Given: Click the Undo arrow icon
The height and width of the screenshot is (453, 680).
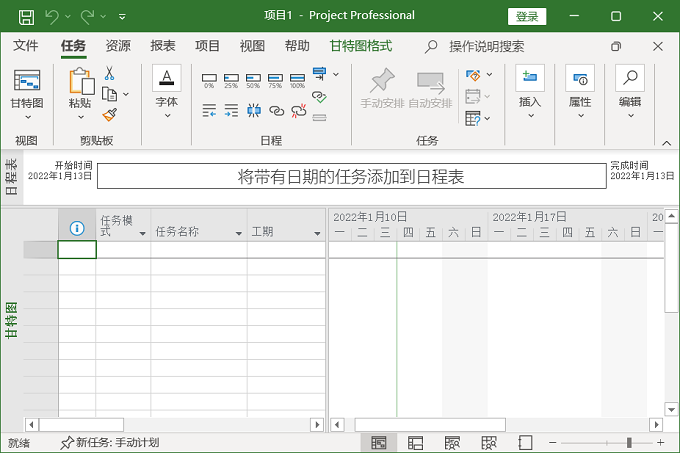Looking at the screenshot, I should tap(52, 17).
